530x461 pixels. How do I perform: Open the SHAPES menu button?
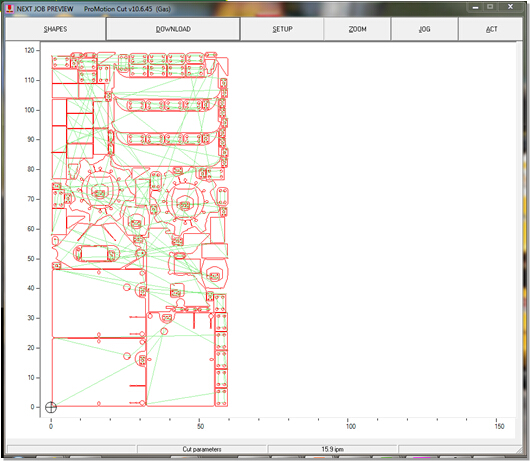point(55,29)
